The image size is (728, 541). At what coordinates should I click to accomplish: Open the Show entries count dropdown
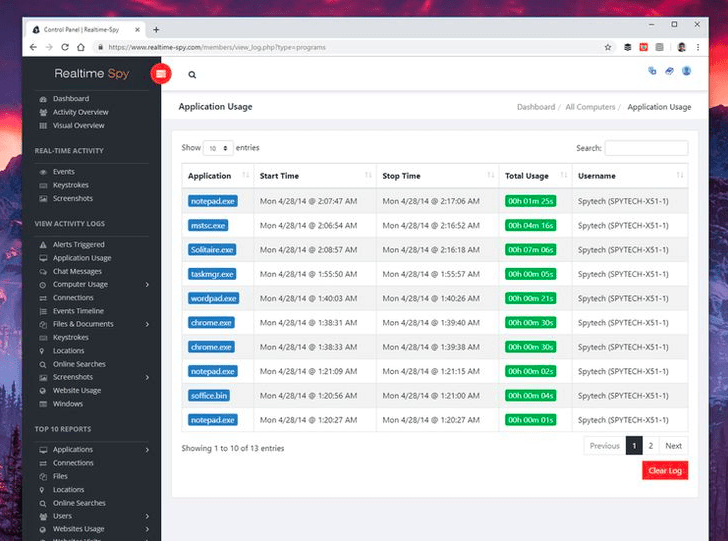[218, 148]
